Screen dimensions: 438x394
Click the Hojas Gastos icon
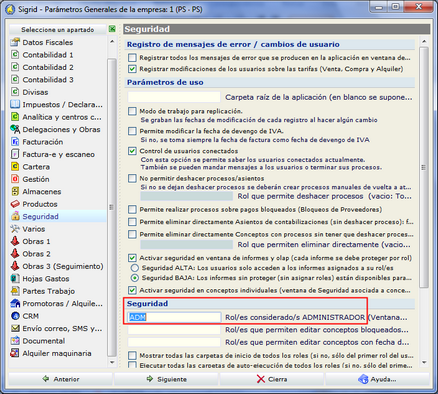click(15, 279)
